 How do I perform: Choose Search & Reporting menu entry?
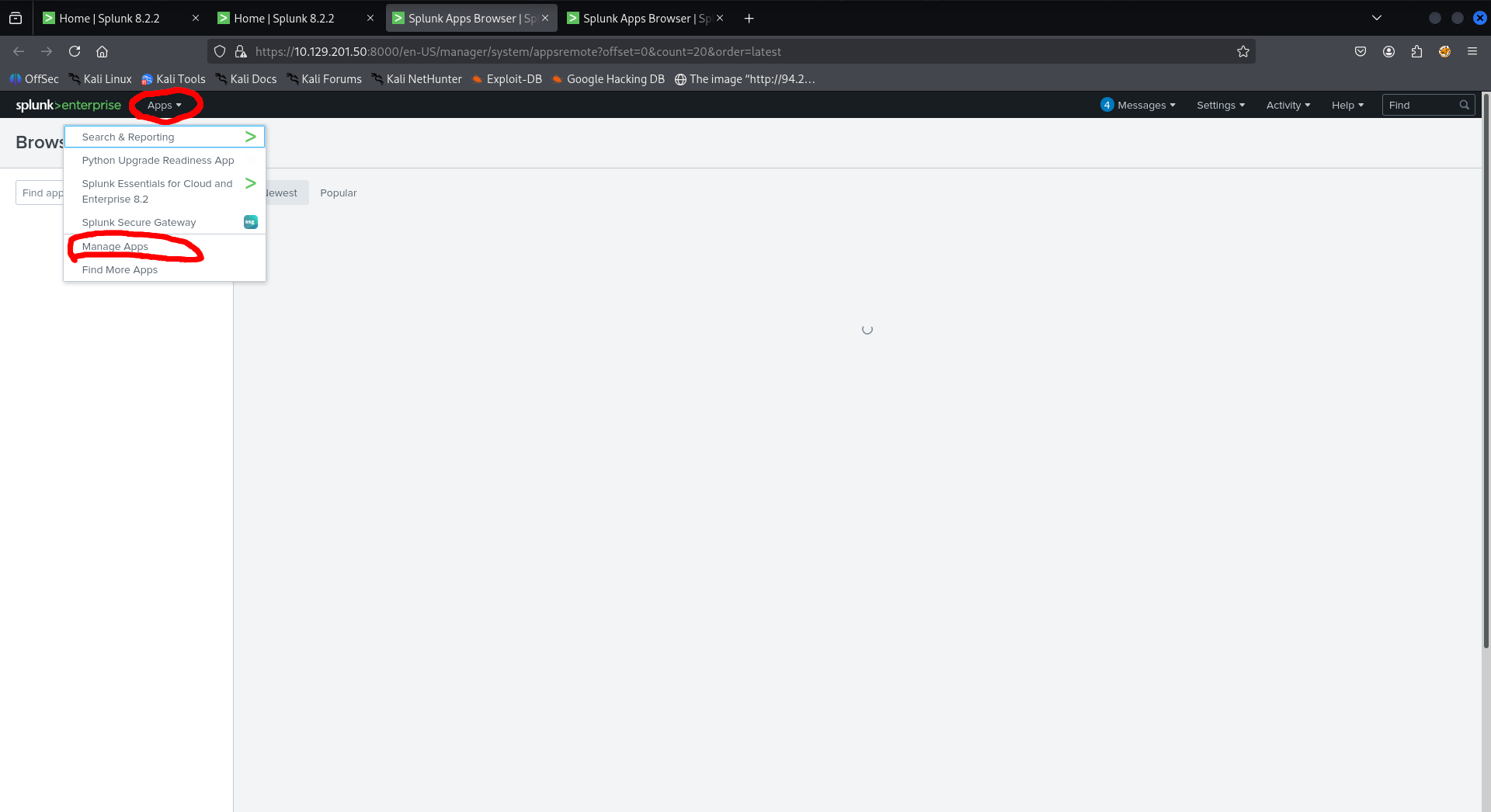[128, 137]
